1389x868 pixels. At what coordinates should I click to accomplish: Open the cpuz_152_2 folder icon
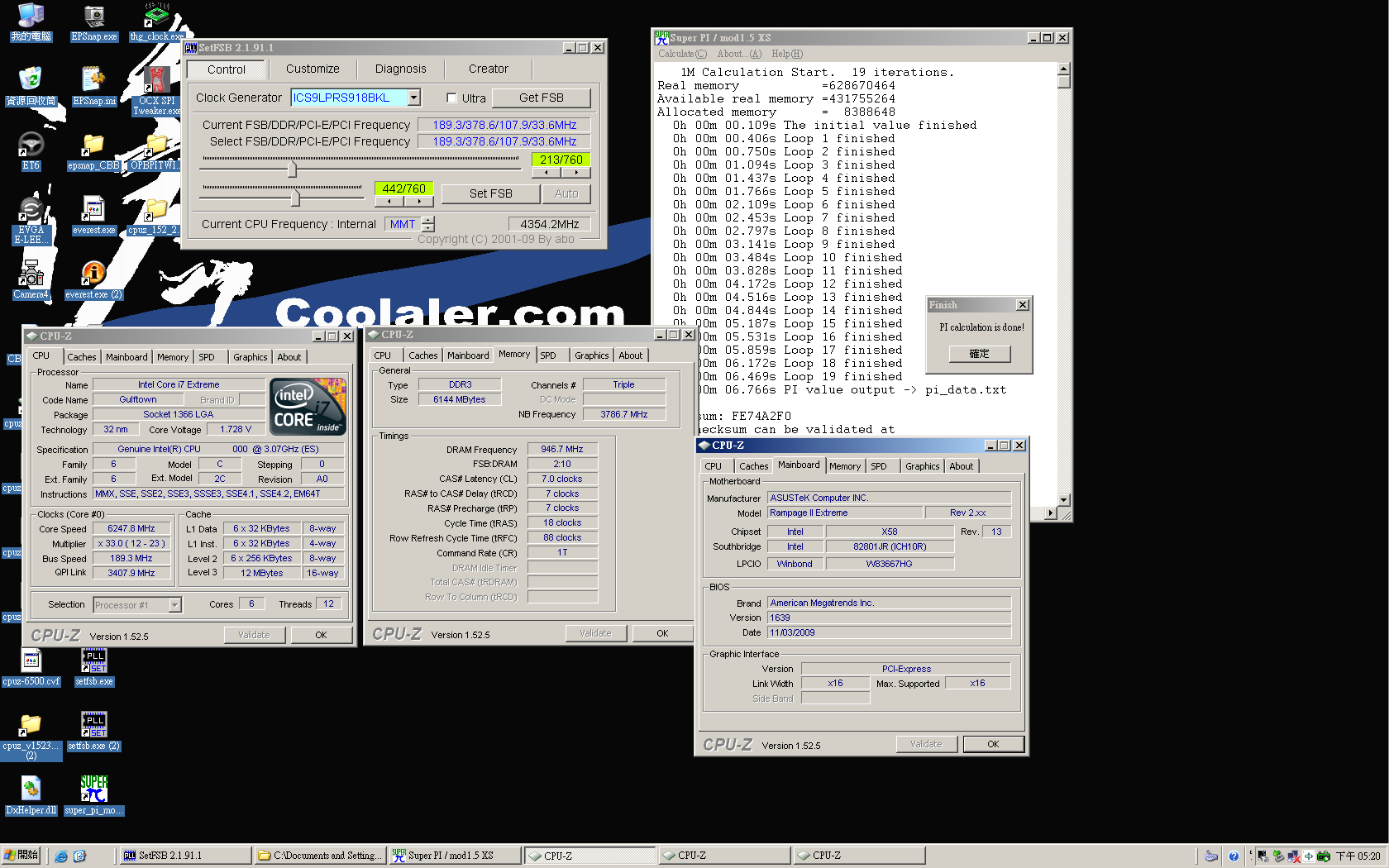[154, 216]
